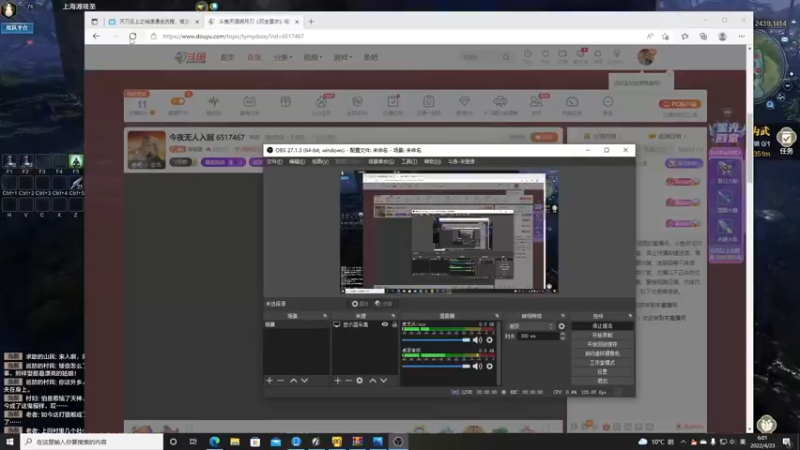Select the display capture source row
The width and height of the screenshot is (800, 450).
[365, 324]
